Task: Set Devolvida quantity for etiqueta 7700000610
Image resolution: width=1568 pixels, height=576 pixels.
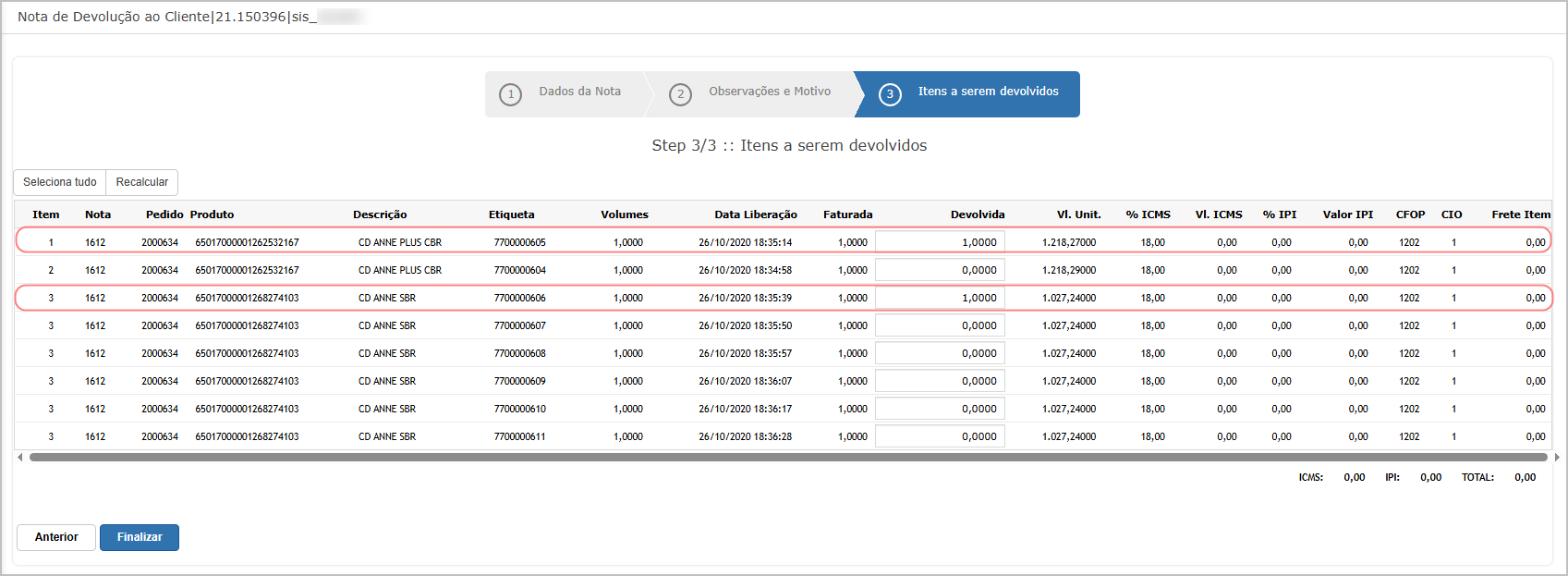Action: [940, 409]
